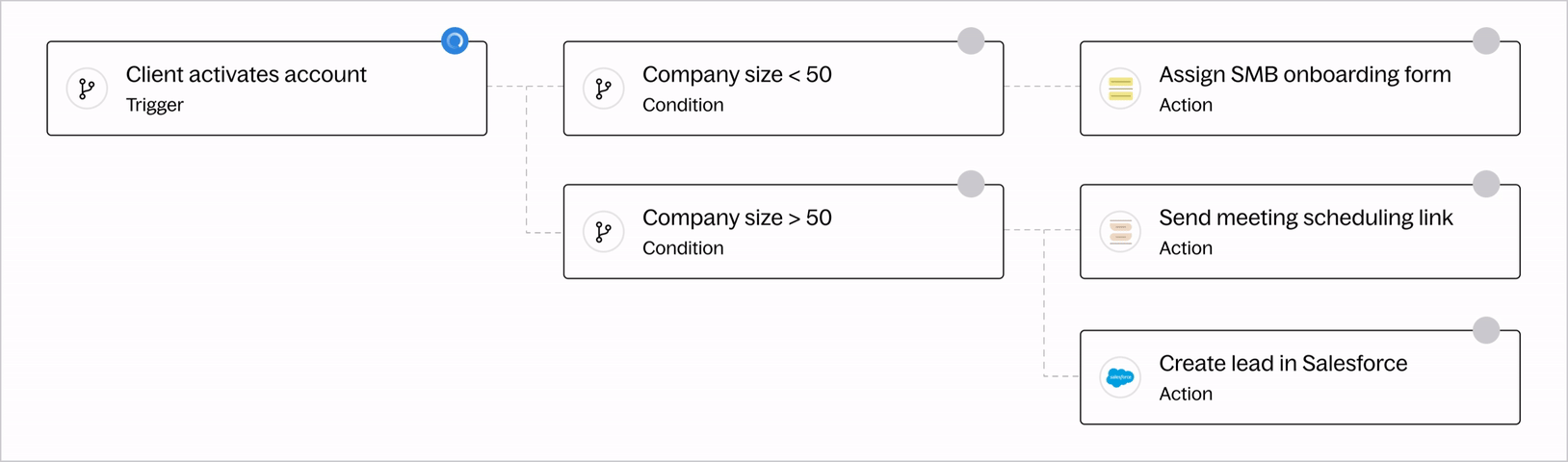Click the gray dot on Send meeting scheduling link
The width and height of the screenshot is (1568, 462).
[x=1486, y=184]
